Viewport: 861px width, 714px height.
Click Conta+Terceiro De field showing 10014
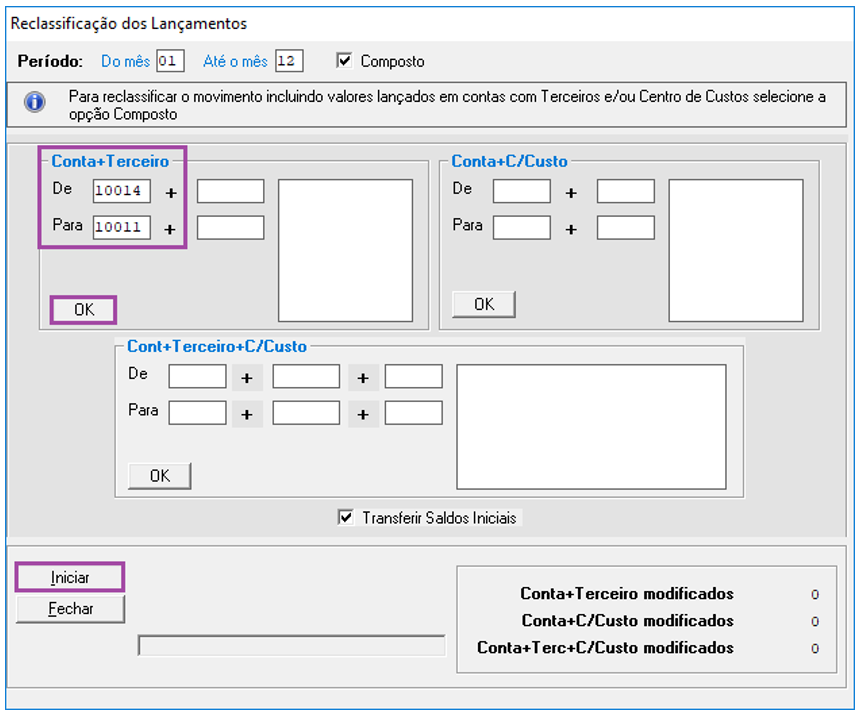[121, 191]
